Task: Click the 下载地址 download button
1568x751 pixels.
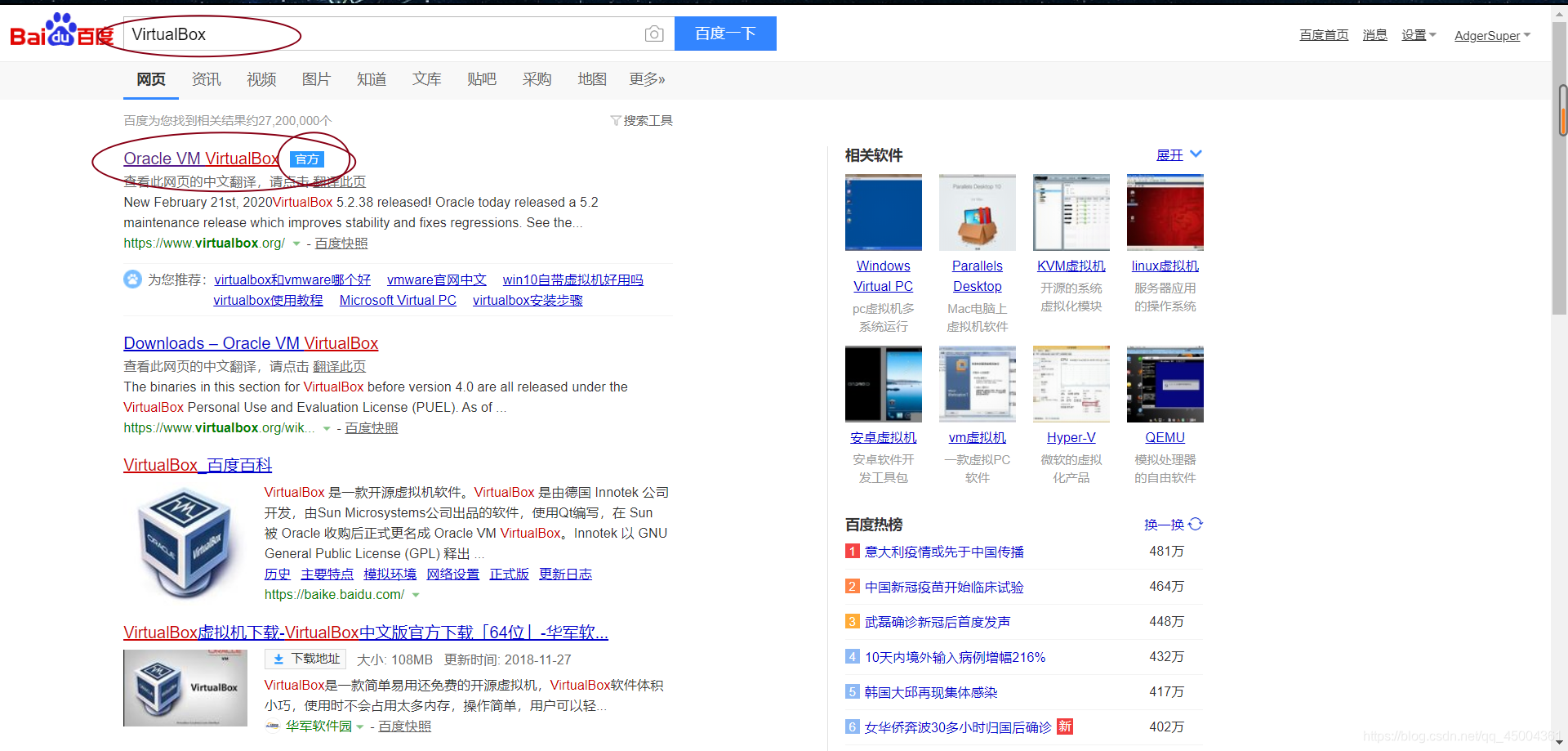Action: coord(305,659)
